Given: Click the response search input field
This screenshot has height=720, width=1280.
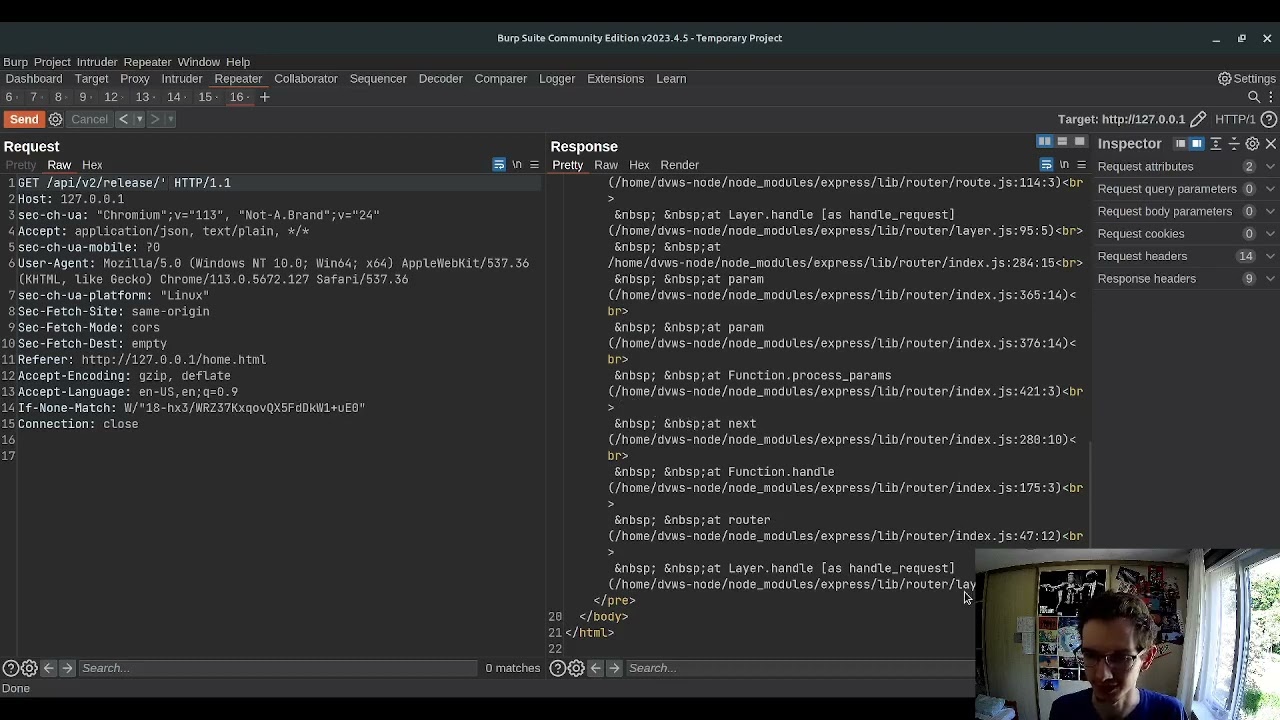Looking at the screenshot, I should [x=800, y=668].
